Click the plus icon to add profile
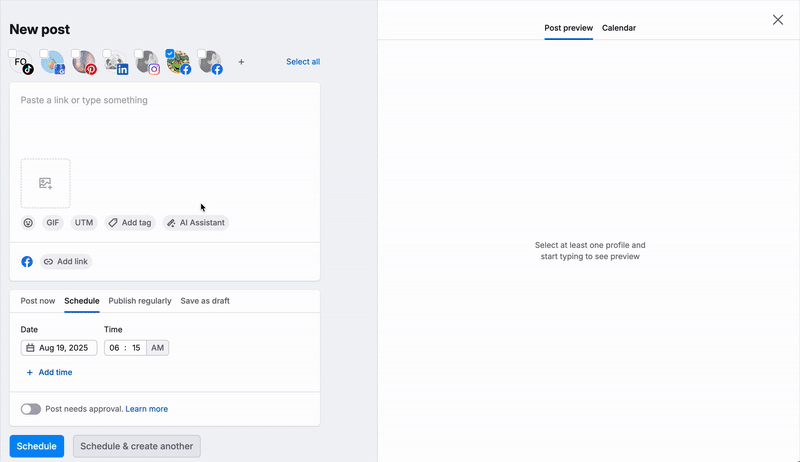This screenshot has width=800, height=462. (x=241, y=62)
